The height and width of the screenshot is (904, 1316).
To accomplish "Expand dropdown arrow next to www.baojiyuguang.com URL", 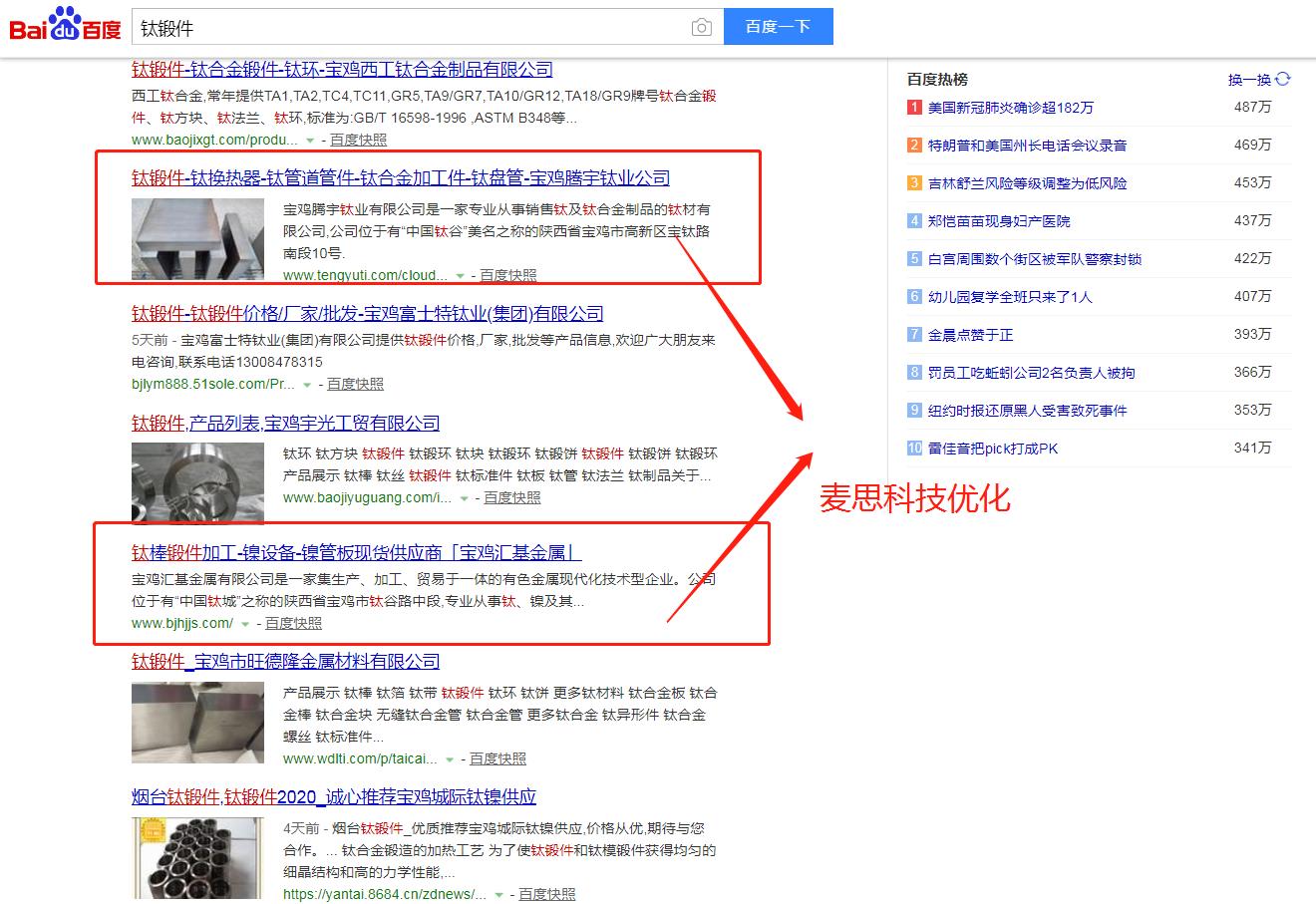I will [x=464, y=498].
